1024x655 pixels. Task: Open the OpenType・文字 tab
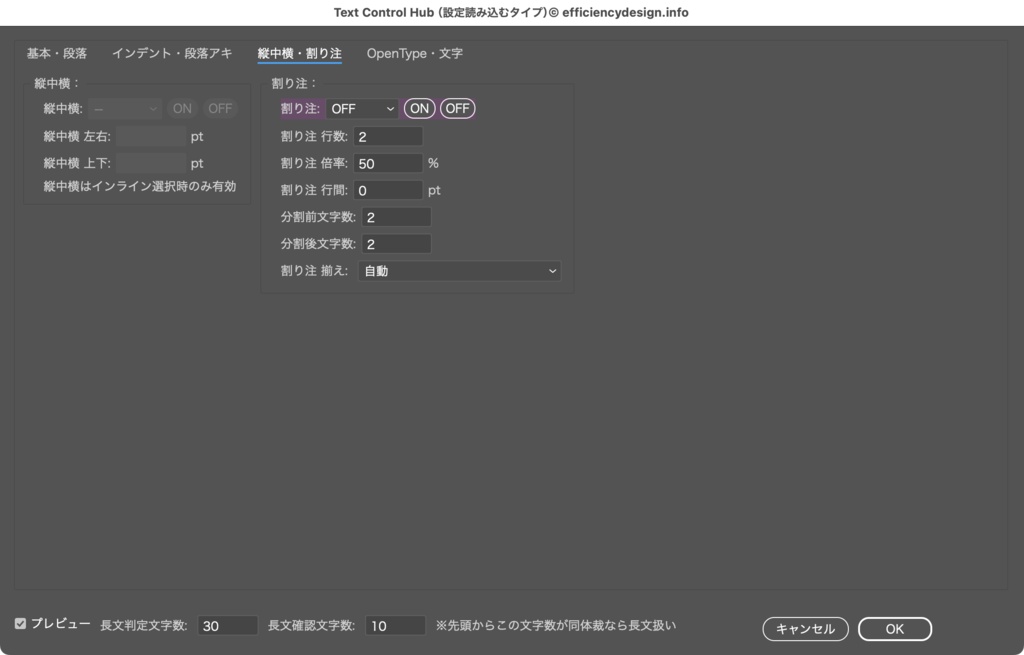pyautogui.click(x=414, y=54)
